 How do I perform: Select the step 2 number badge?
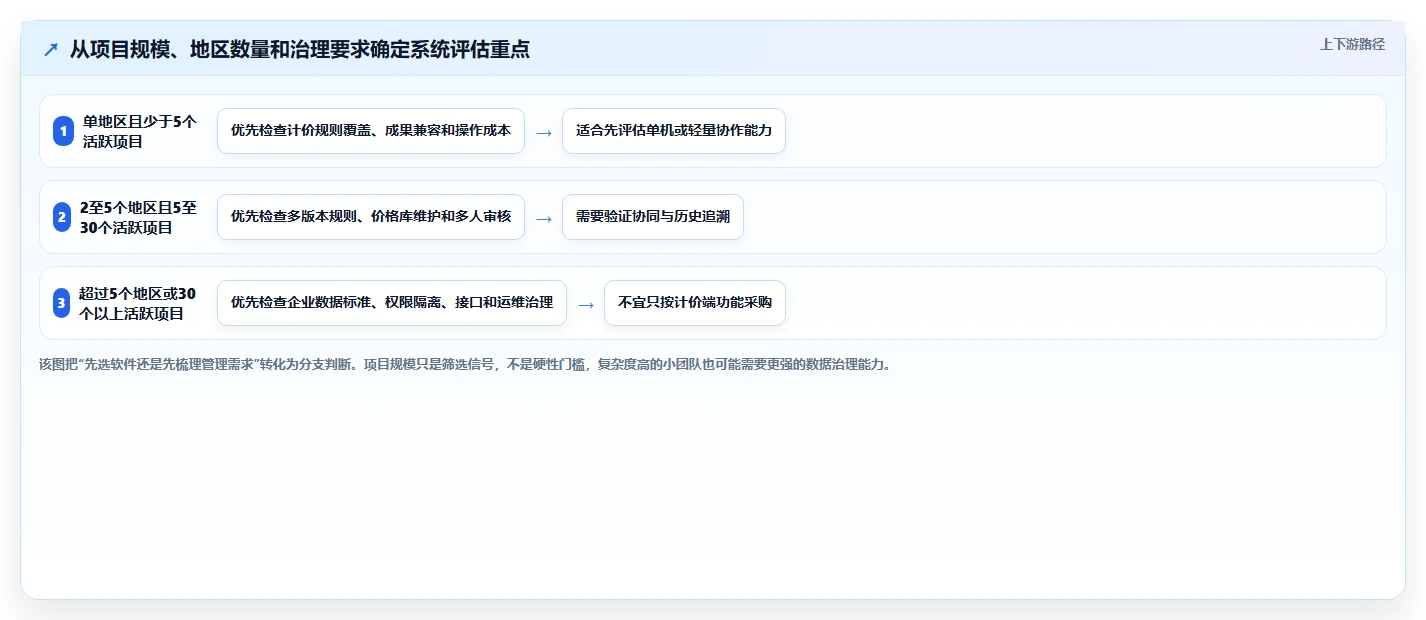[x=62, y=217]
